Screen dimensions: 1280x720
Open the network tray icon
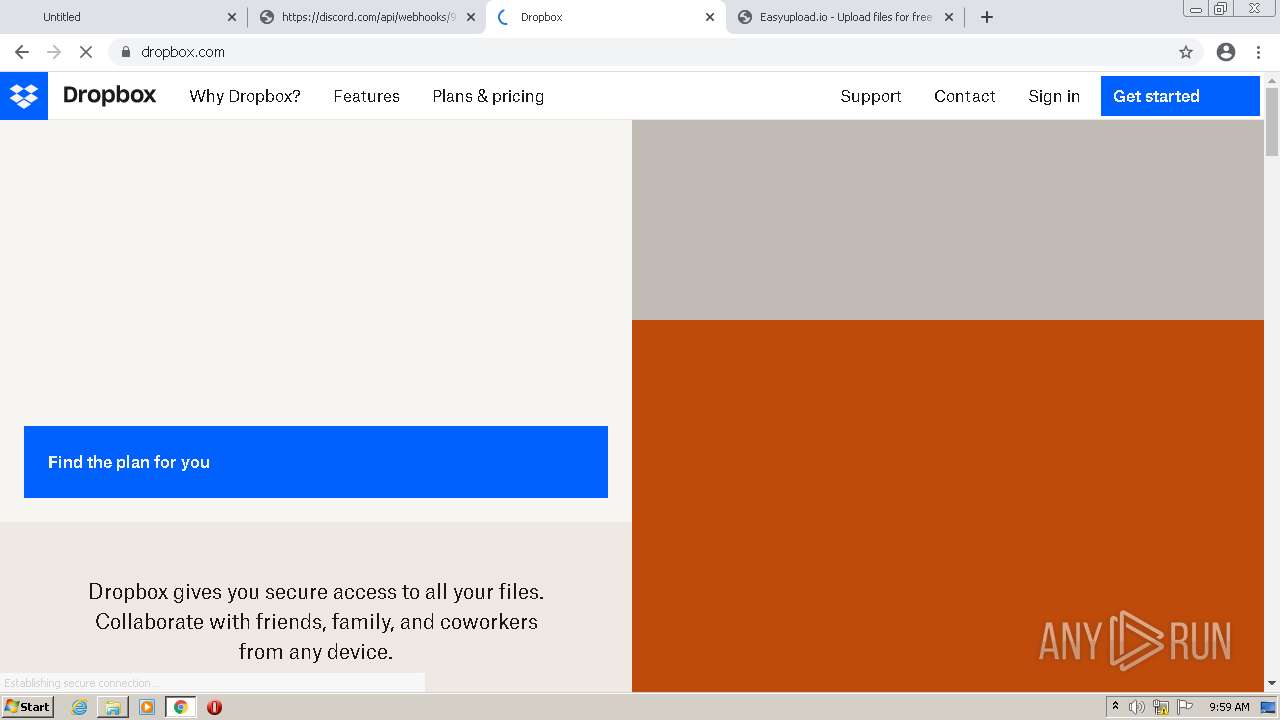point(1161,707)
